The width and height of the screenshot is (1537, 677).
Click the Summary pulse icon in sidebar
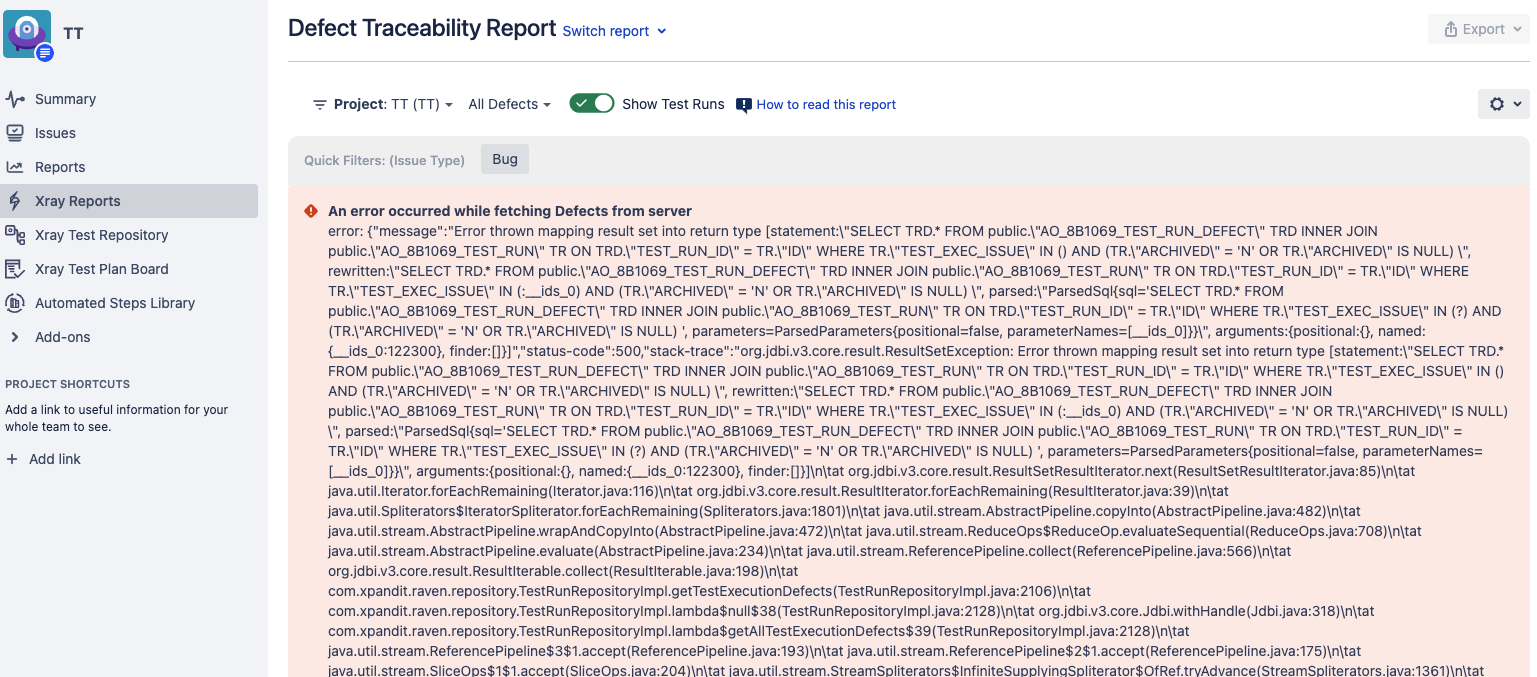tap(15, 99)
